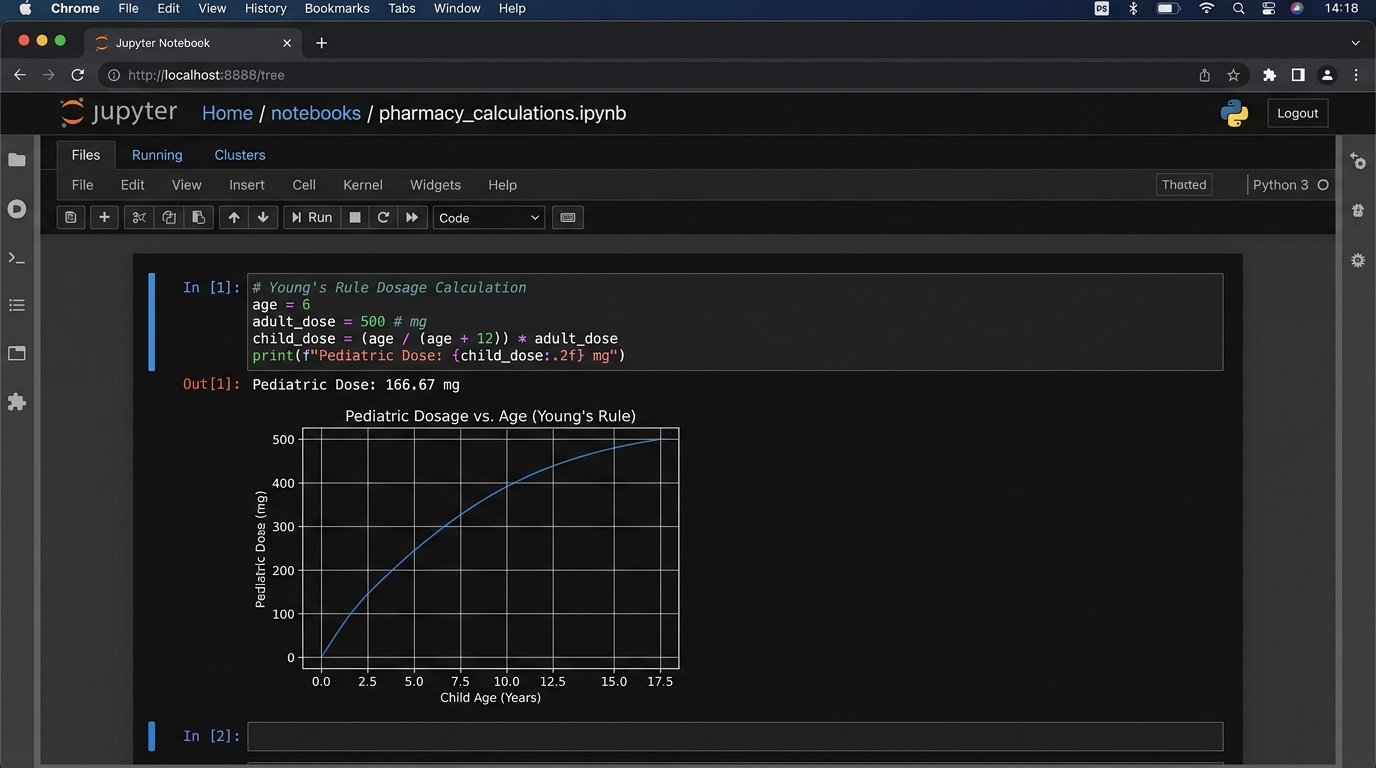This screenshot has width=1376, height=768.
Task: Click the In [1] cell prompt
Action: tap(211, 288)
